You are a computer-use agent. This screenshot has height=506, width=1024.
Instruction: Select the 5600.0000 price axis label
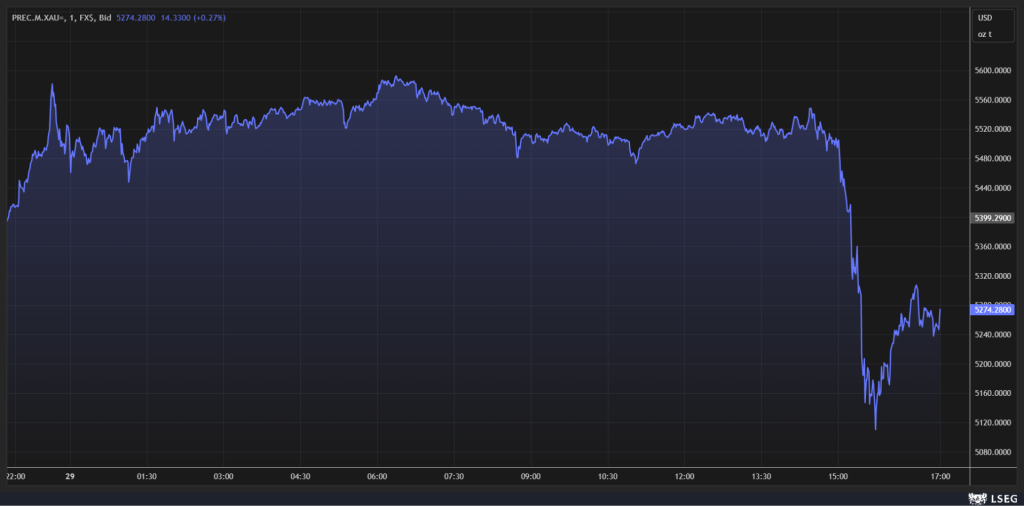coord(993,71)
